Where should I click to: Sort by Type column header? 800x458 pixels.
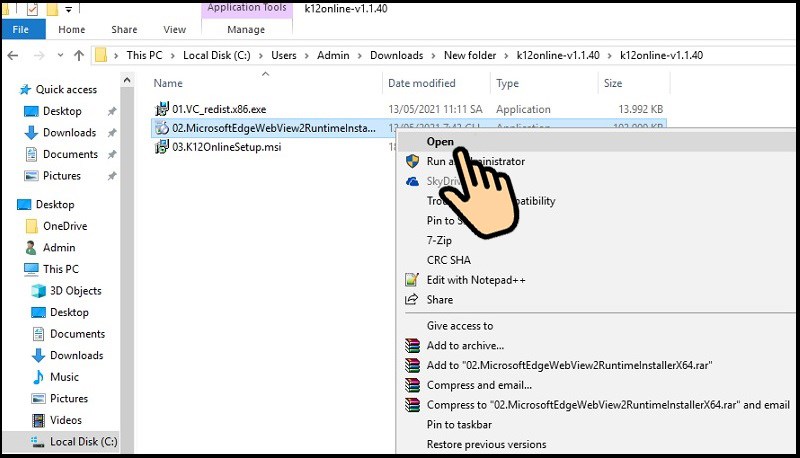[507, 83]
